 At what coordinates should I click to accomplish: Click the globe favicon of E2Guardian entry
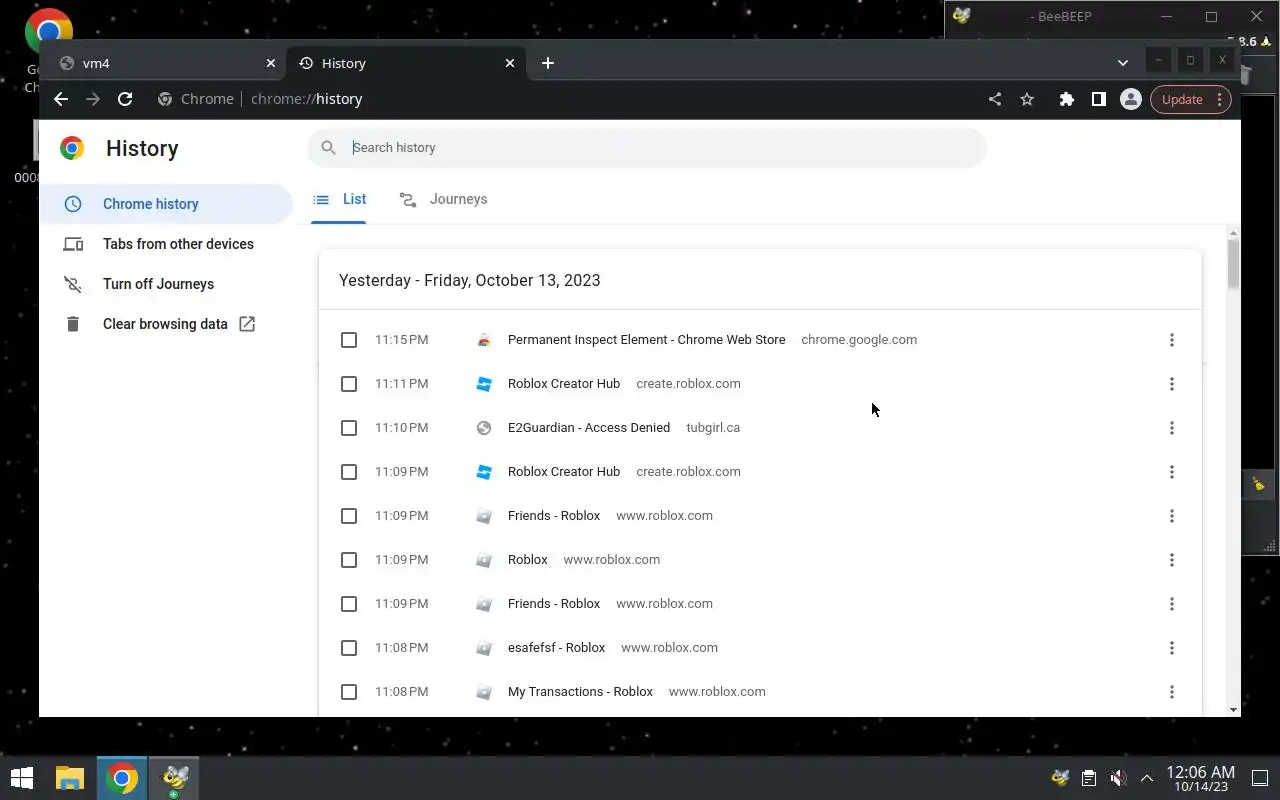(484, 428)
